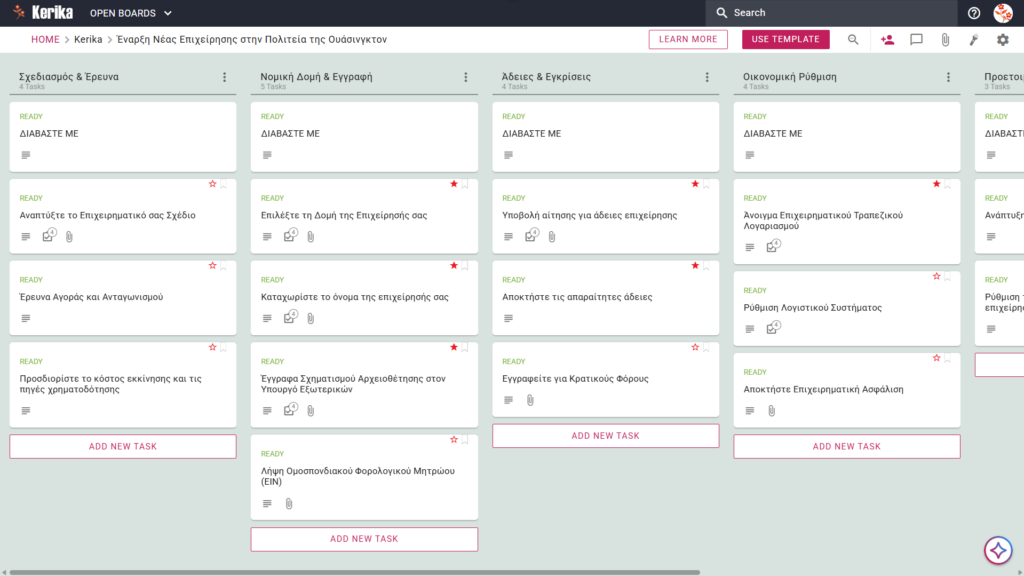Open card Αποκτήστε τις απαραίτητες άδειες
The height and width of the screenshot is (576, 1024).
click(x=605, y=298)
